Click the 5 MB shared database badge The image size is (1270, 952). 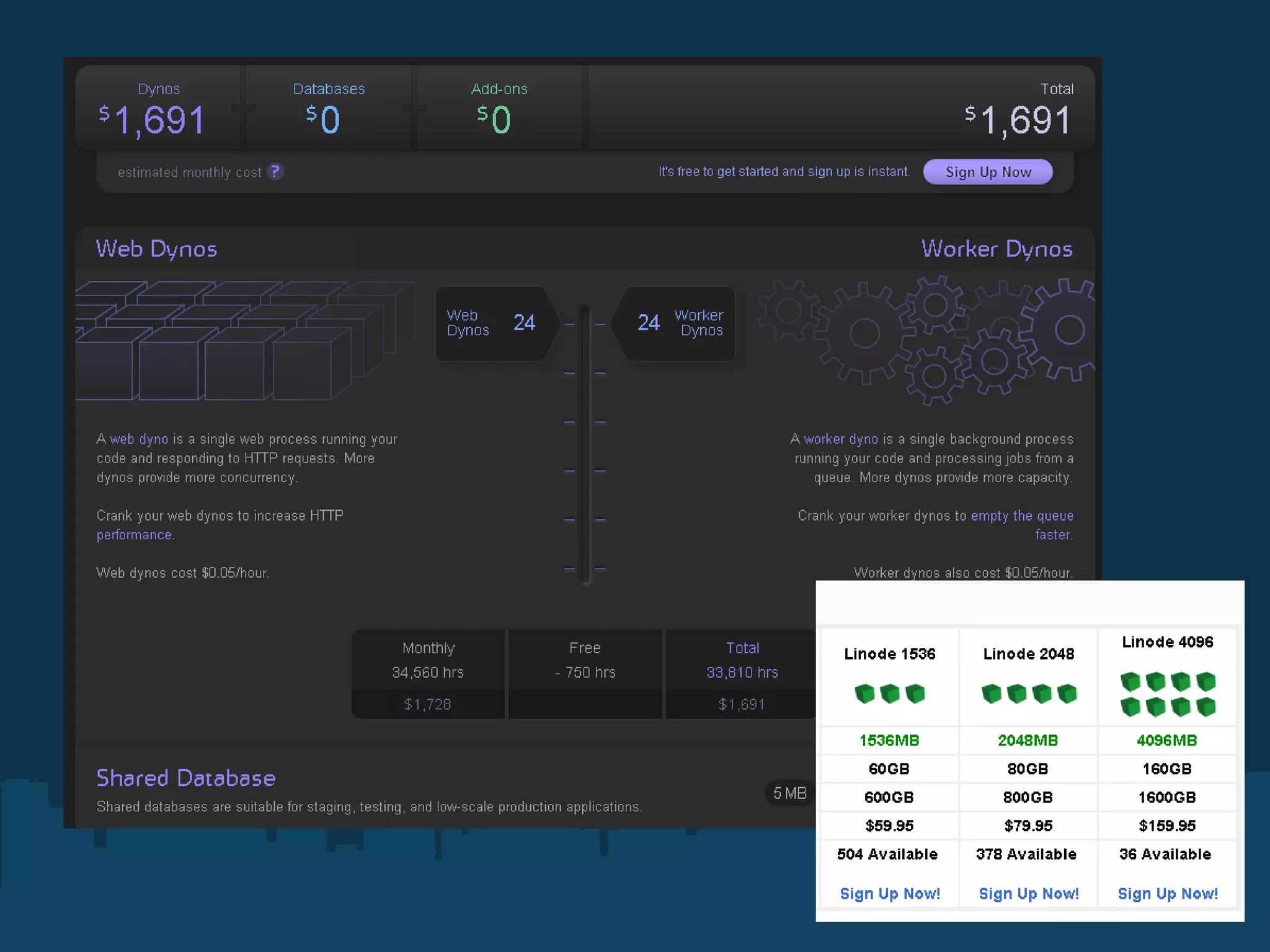click(789, 793)
